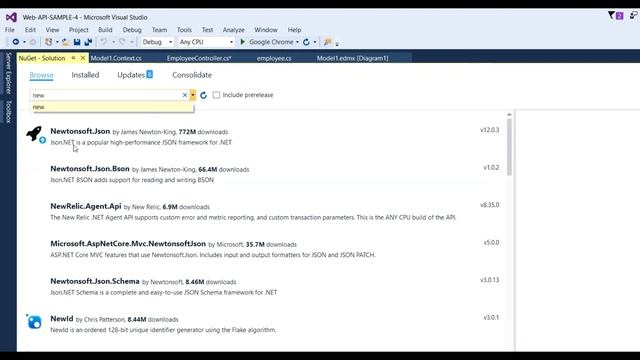This screenshot has height=360, width=640.
Task: Switch to the EmployeeController.cs tab
Action: [x=199, y=58]
